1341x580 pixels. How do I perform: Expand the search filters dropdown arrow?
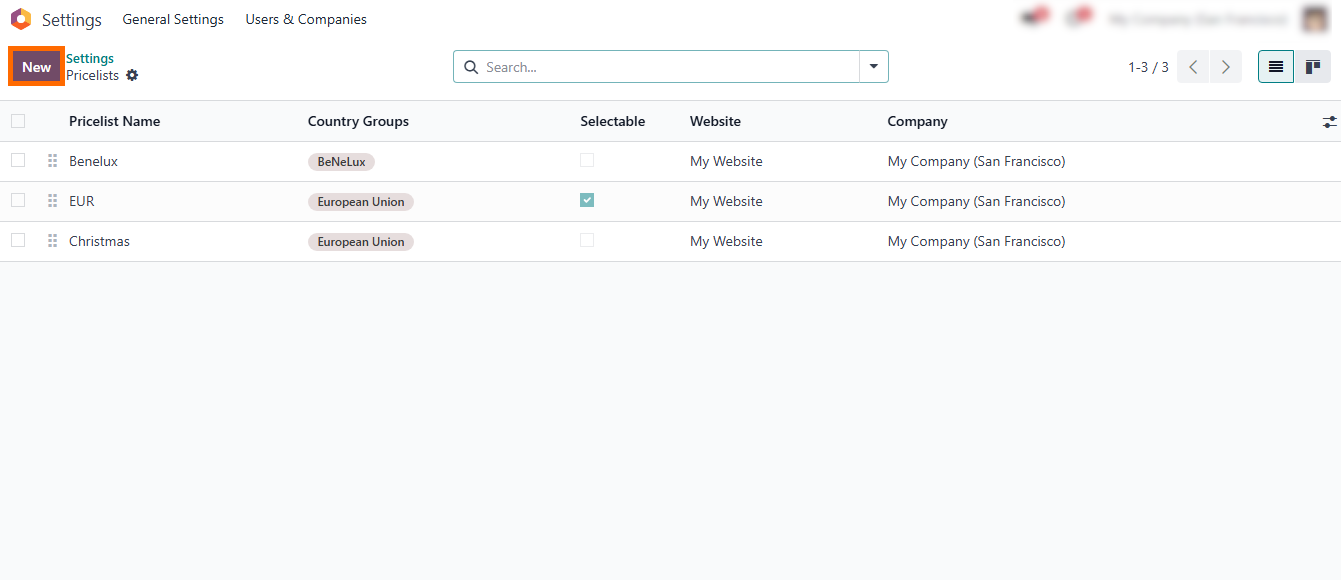[874, 67]
